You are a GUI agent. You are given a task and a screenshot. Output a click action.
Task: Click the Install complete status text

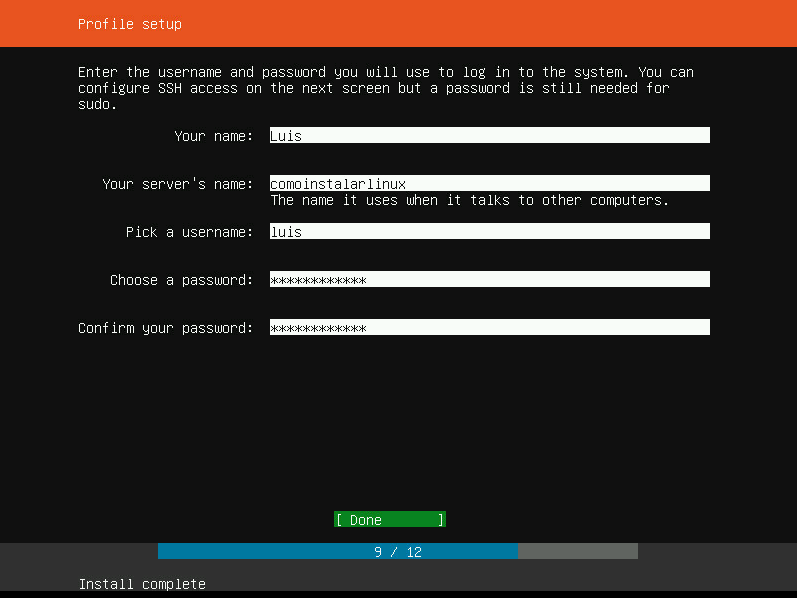pyautogui.click(x=142, y=584)
